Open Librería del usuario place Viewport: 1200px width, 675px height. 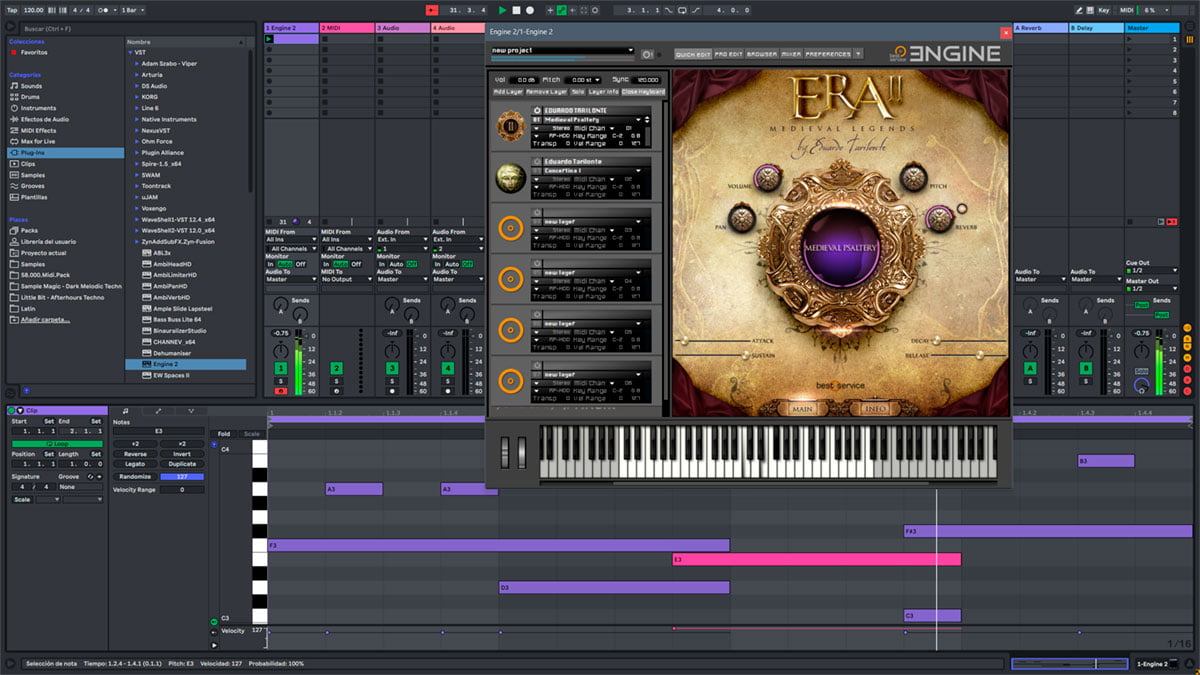tap(48, 241)
